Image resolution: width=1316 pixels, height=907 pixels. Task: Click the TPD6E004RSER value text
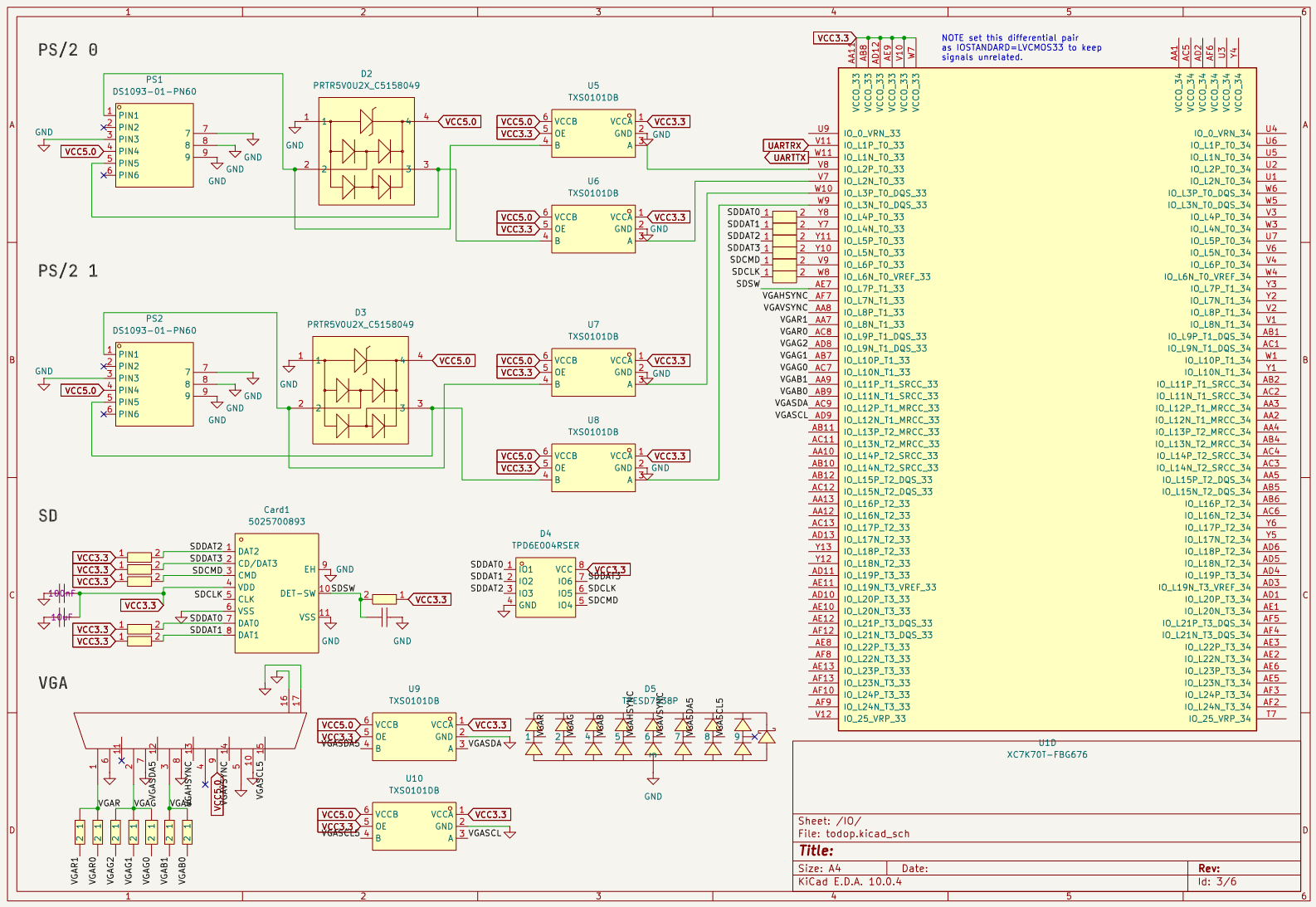click(x=546, y=546)
